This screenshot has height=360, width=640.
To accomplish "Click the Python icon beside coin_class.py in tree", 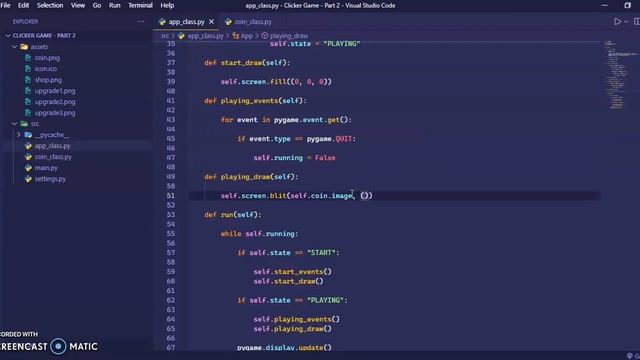I will [x=28, y=157].
